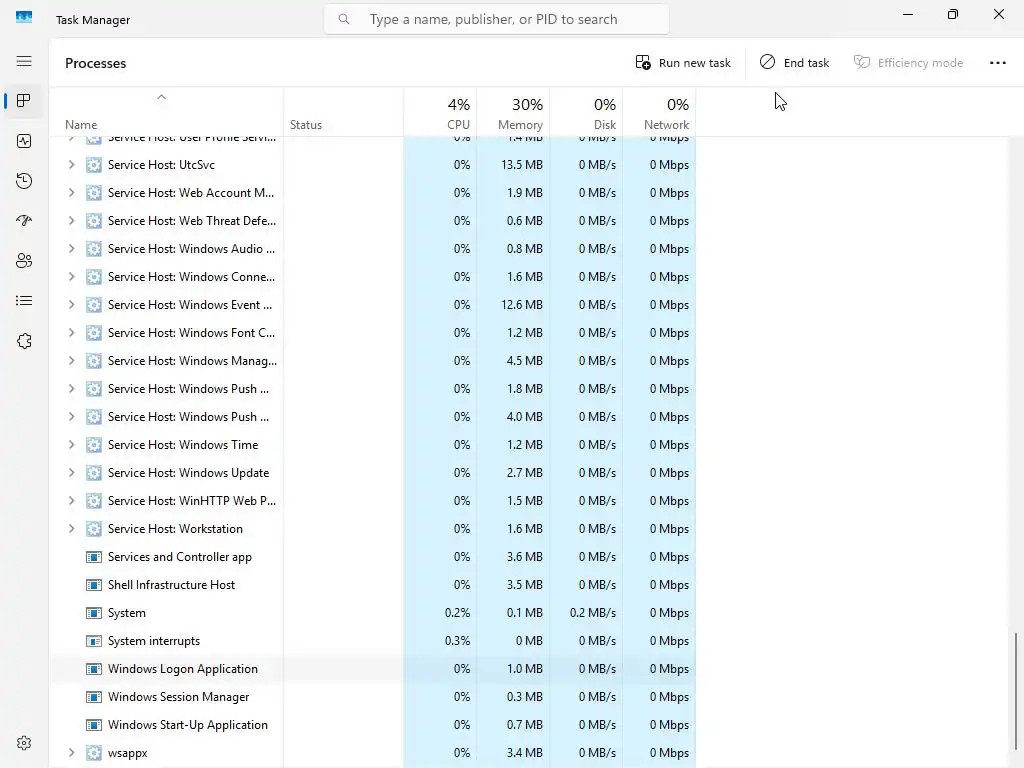Viewport: 1024px width, 768px height.
Task: Click the search box field
Action: [x=496, y=19]
